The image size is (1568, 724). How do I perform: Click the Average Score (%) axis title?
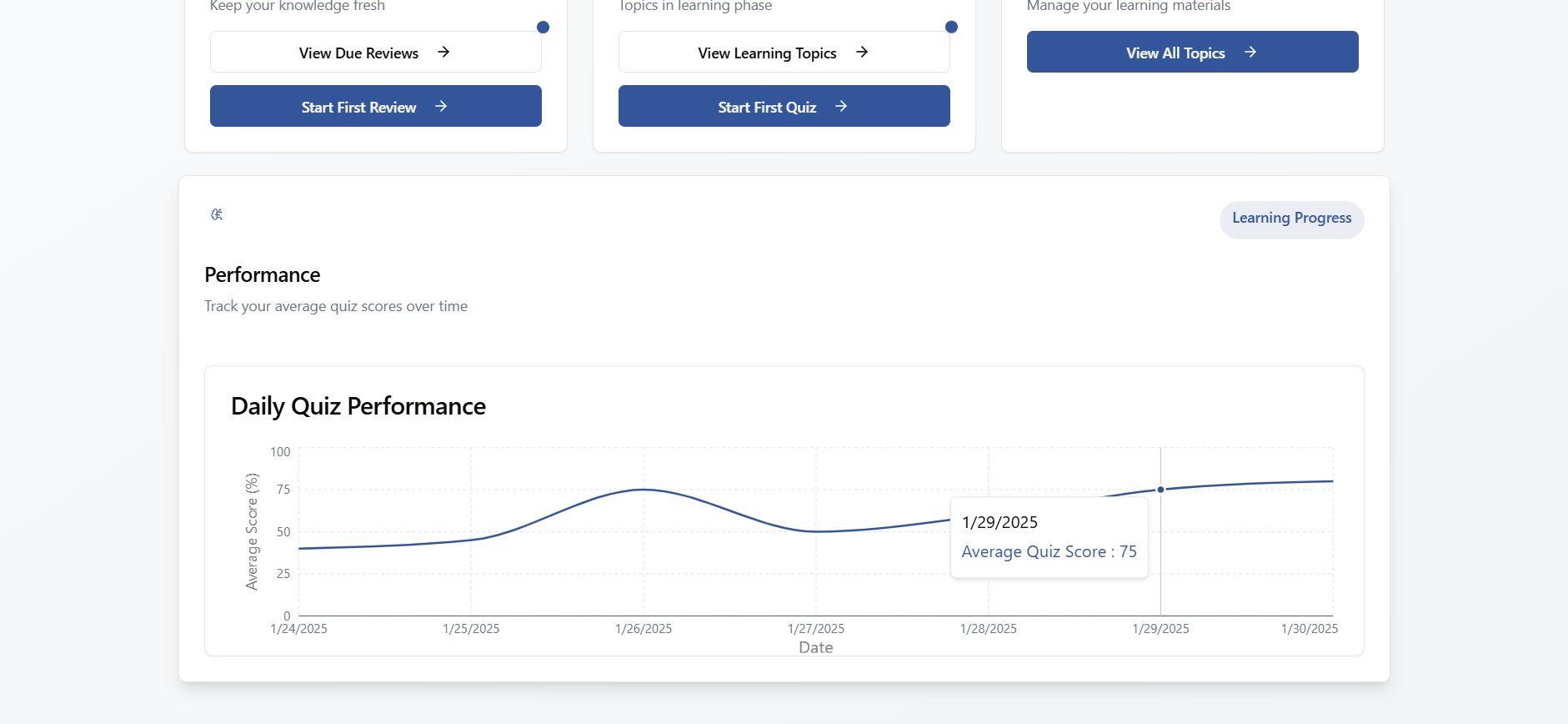(252, 532)
